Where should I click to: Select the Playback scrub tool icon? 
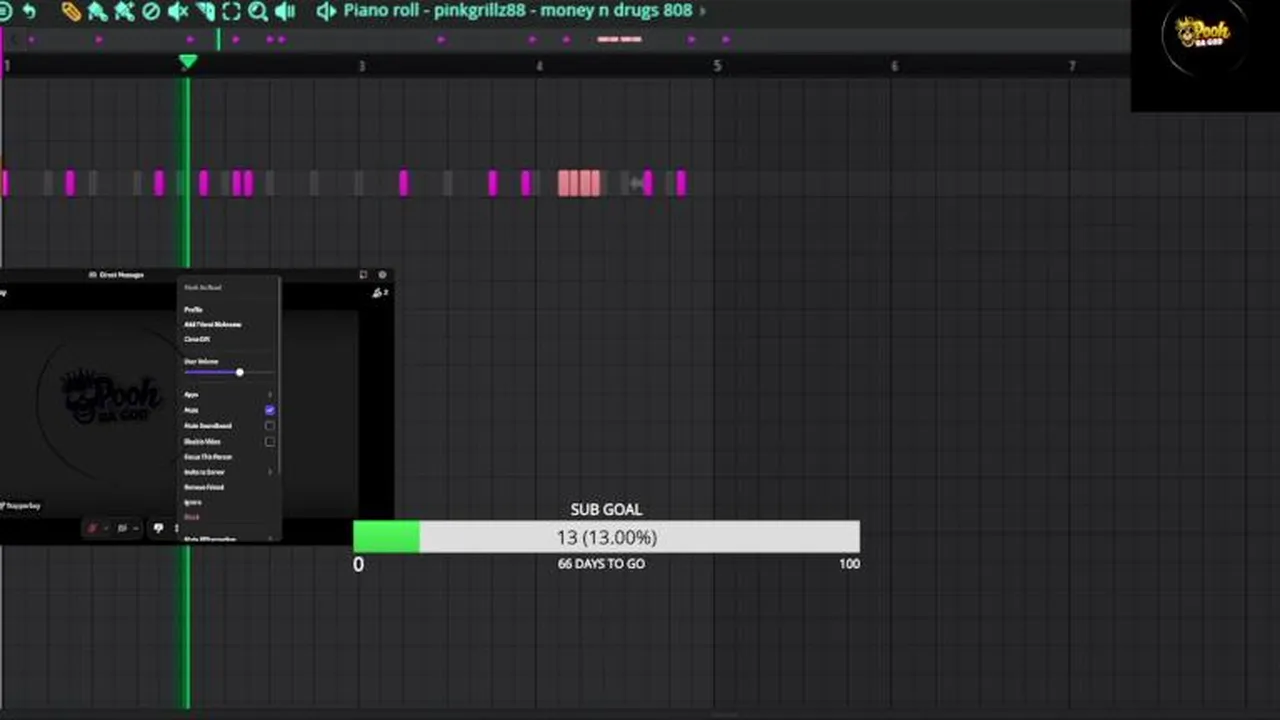[285, 11]
